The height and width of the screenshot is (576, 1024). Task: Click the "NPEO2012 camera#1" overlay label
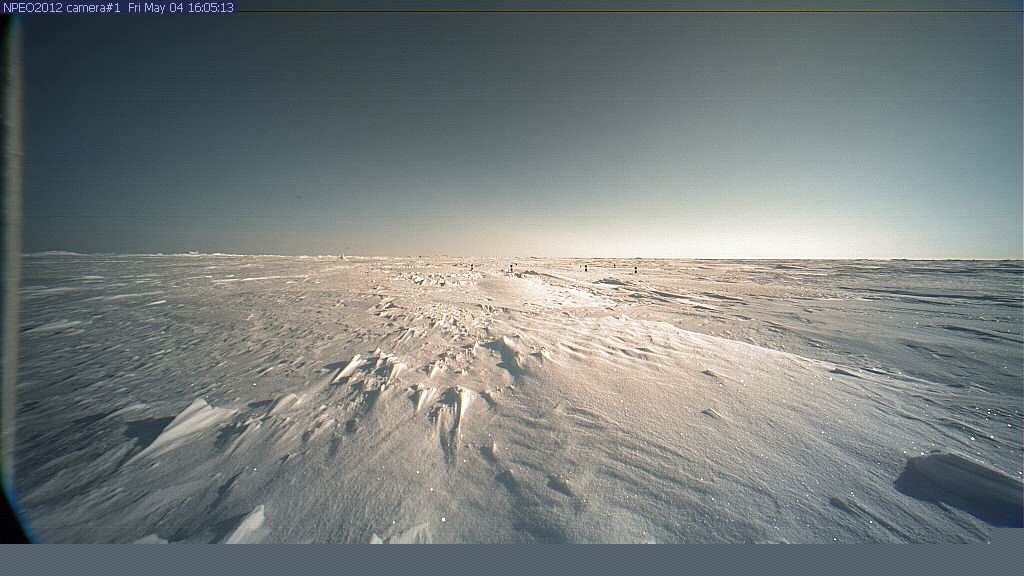coord(62,7)
